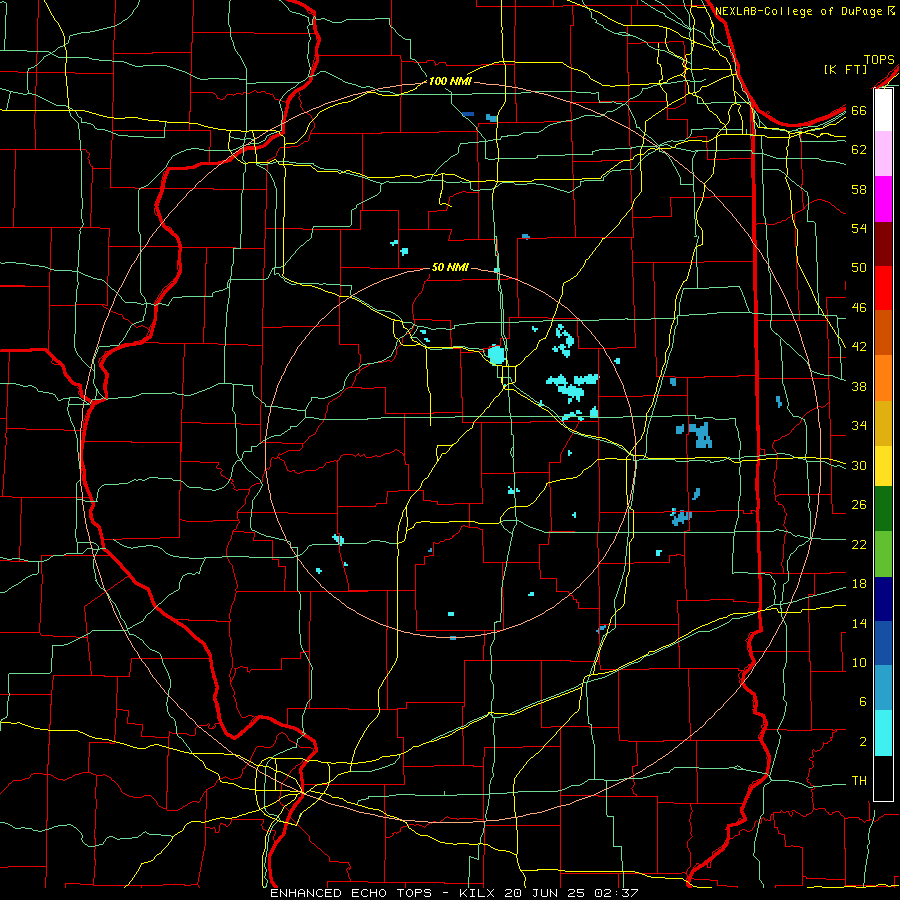The height and width of the screenshot is (900, 900).
Task: Click the '02:37' timestamp
Action: [x=616, y=893]
